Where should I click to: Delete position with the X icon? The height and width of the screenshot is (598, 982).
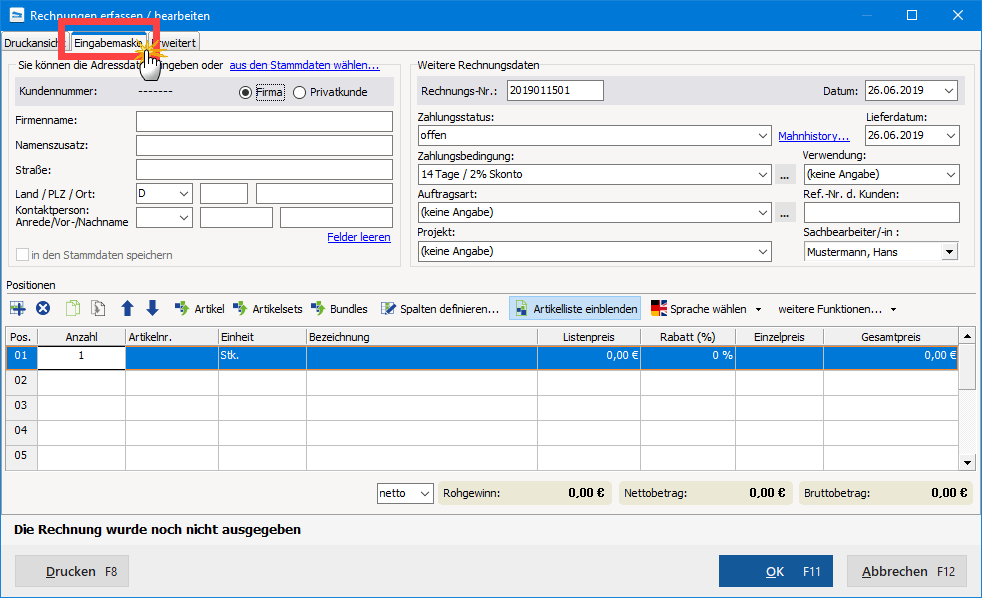(x=43, y=308)
